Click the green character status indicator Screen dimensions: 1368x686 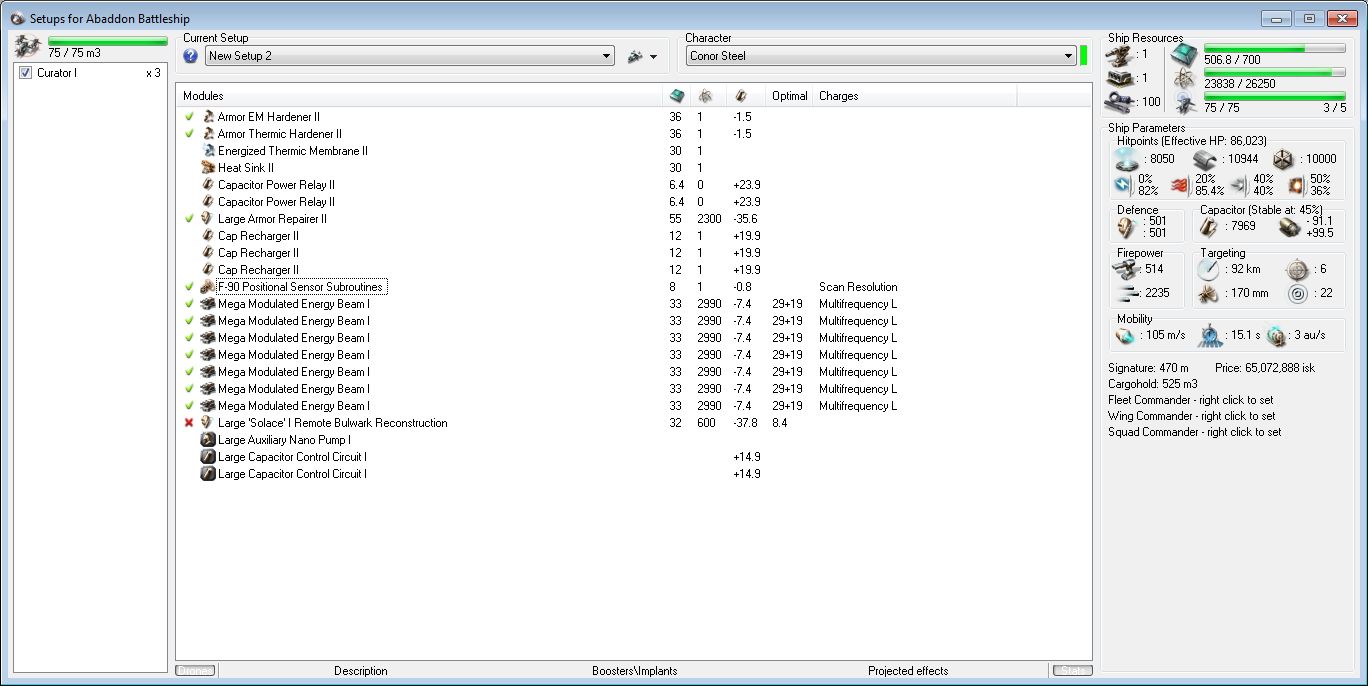pos(1084,55)
